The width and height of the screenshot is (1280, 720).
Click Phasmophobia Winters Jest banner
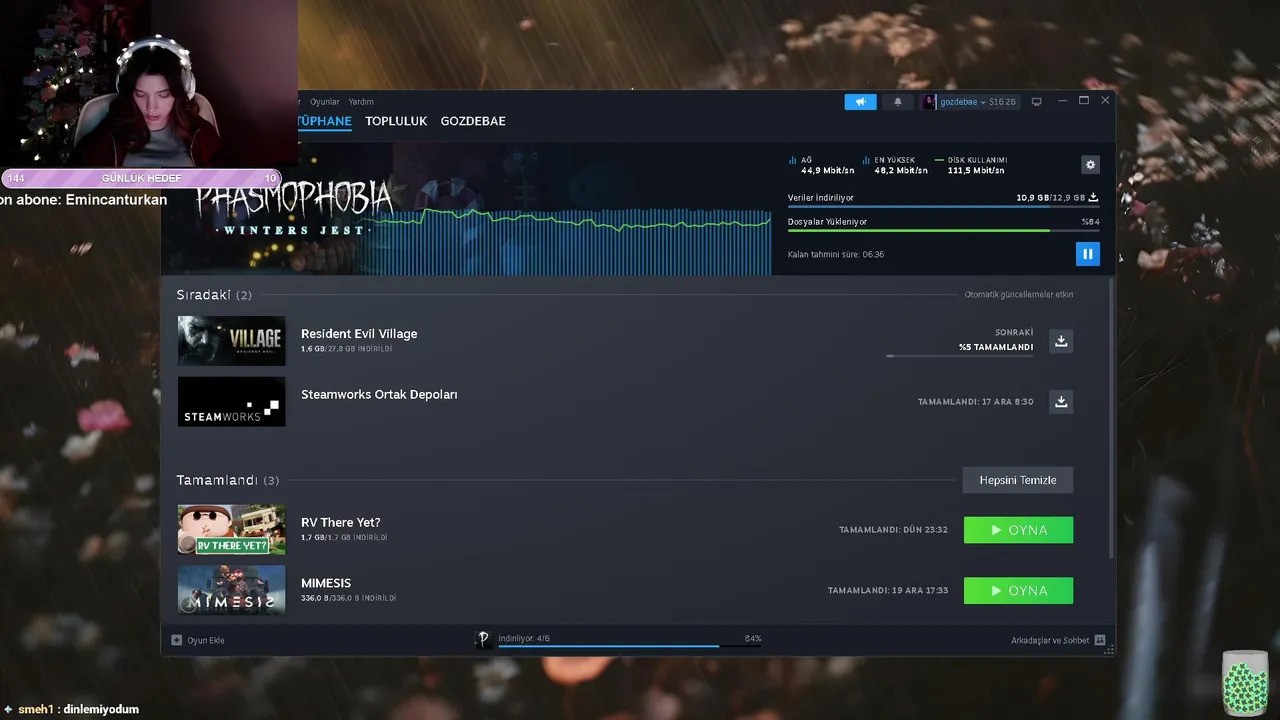coord(292,210)
